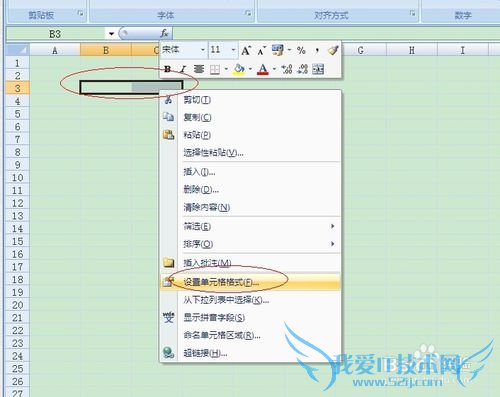Open the 字体 group dialog launcher
Screen dimensions: 500x397
248,13
